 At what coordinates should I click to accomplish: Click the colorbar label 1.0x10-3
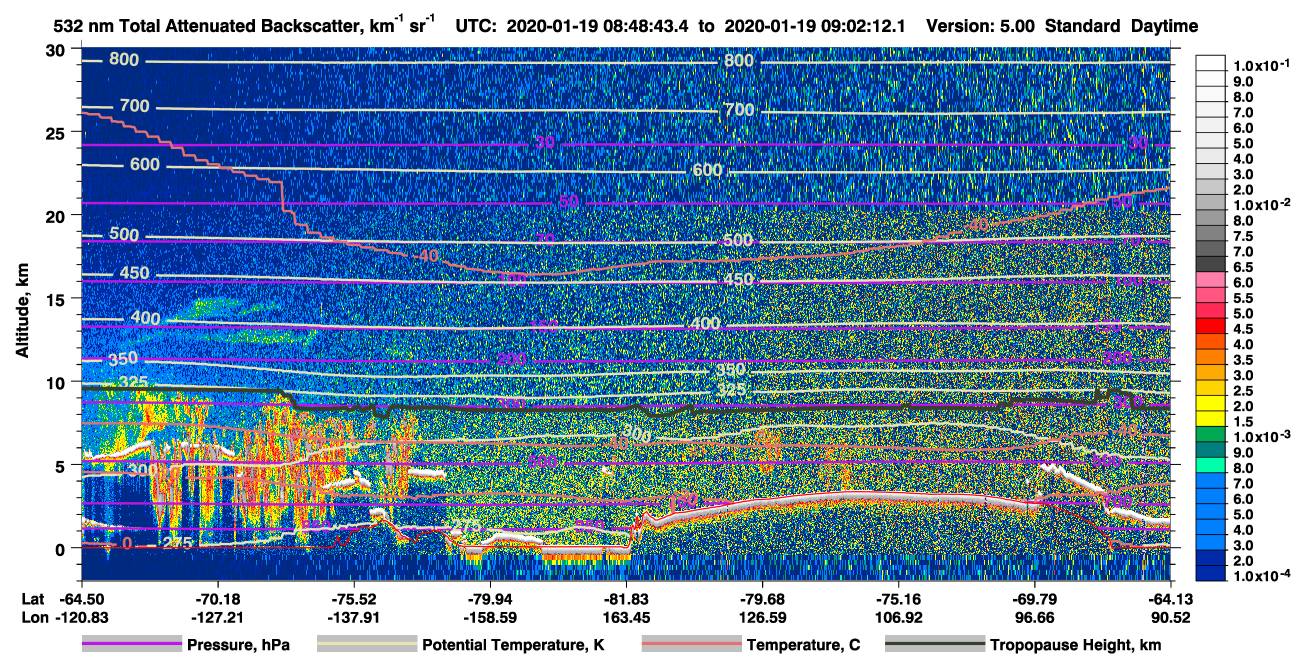click(x=1262, y=435)
